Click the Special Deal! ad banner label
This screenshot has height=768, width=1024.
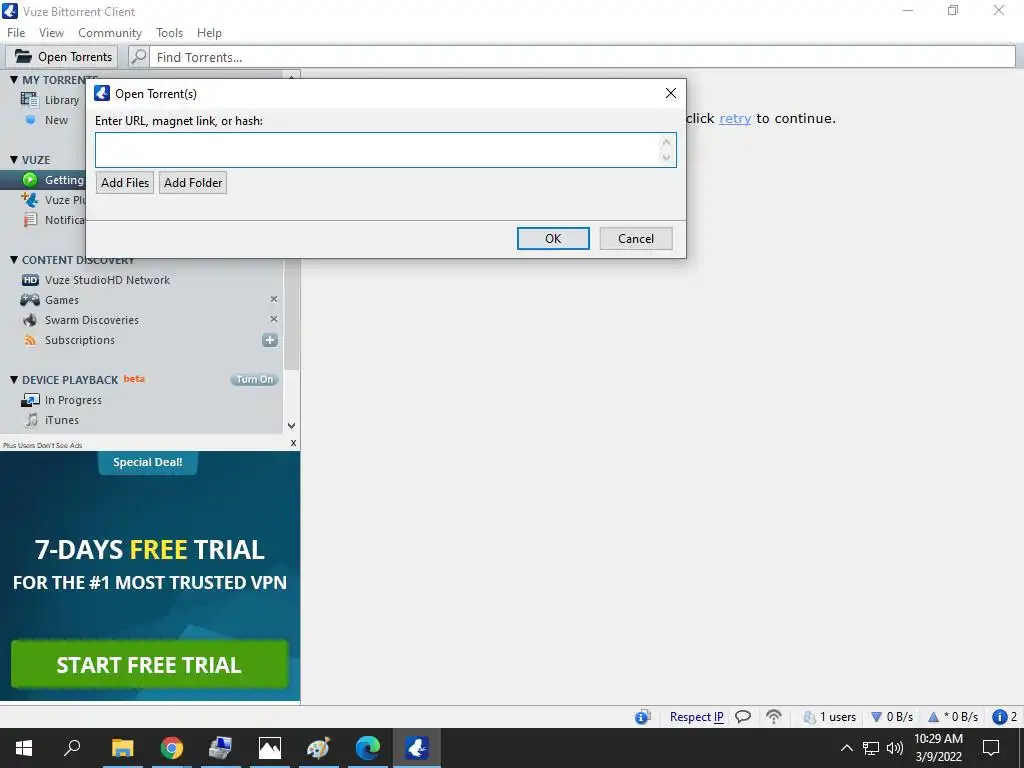pyautogui.click(x=148, y=462)
